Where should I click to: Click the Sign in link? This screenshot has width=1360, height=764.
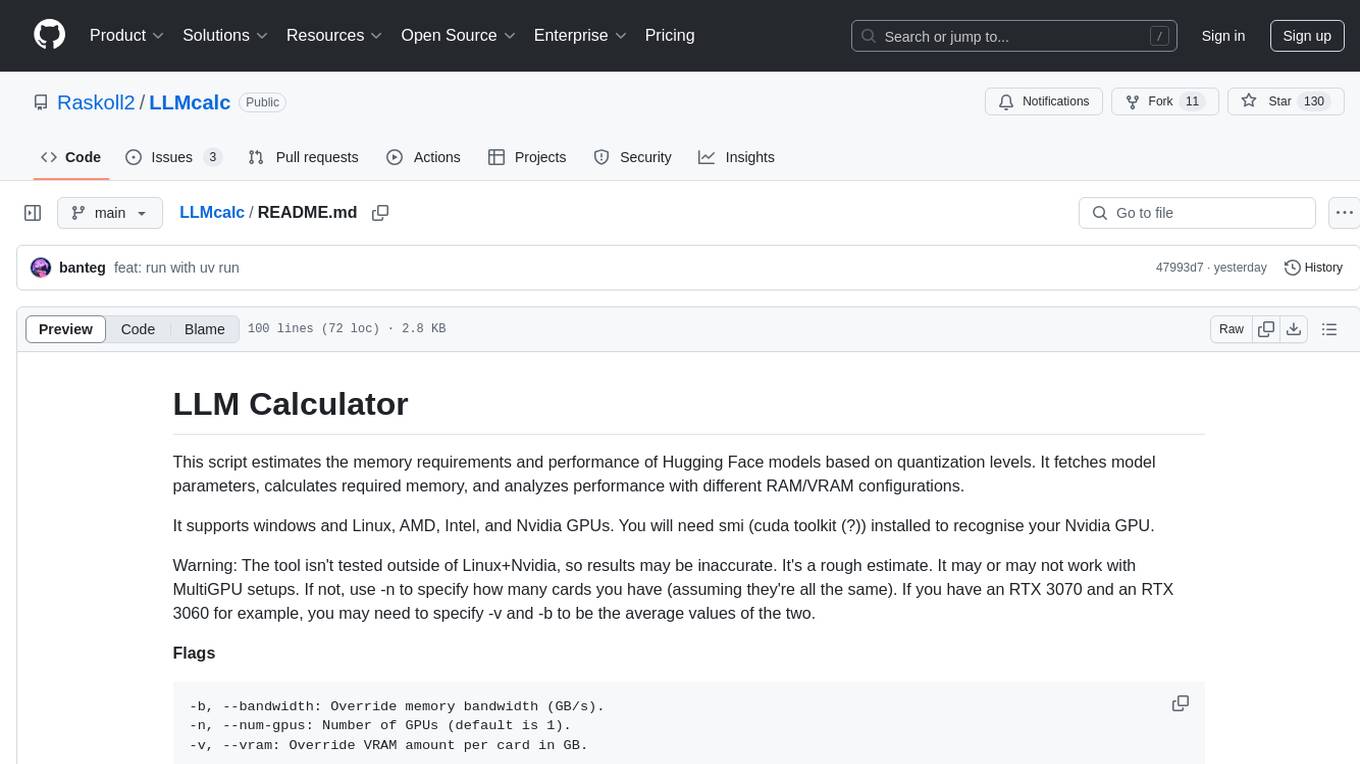(x=1223, y=36)
